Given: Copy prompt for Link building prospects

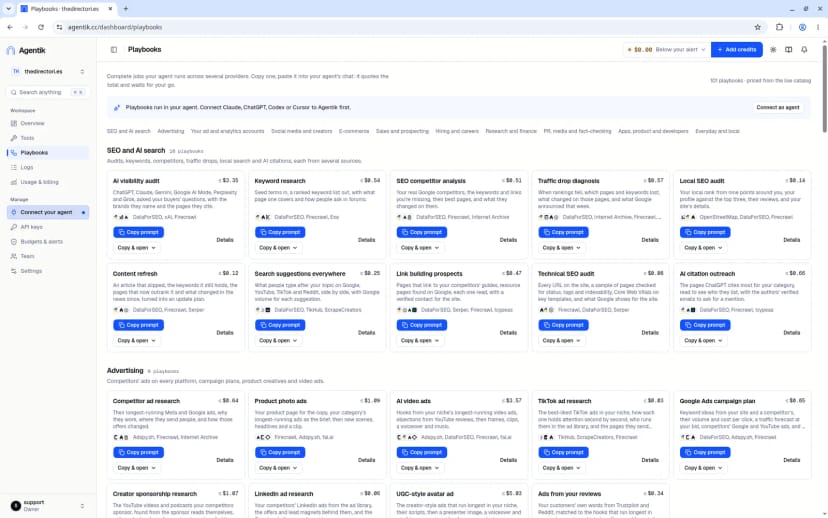Looking at the screenshot, I should (422, 325).
